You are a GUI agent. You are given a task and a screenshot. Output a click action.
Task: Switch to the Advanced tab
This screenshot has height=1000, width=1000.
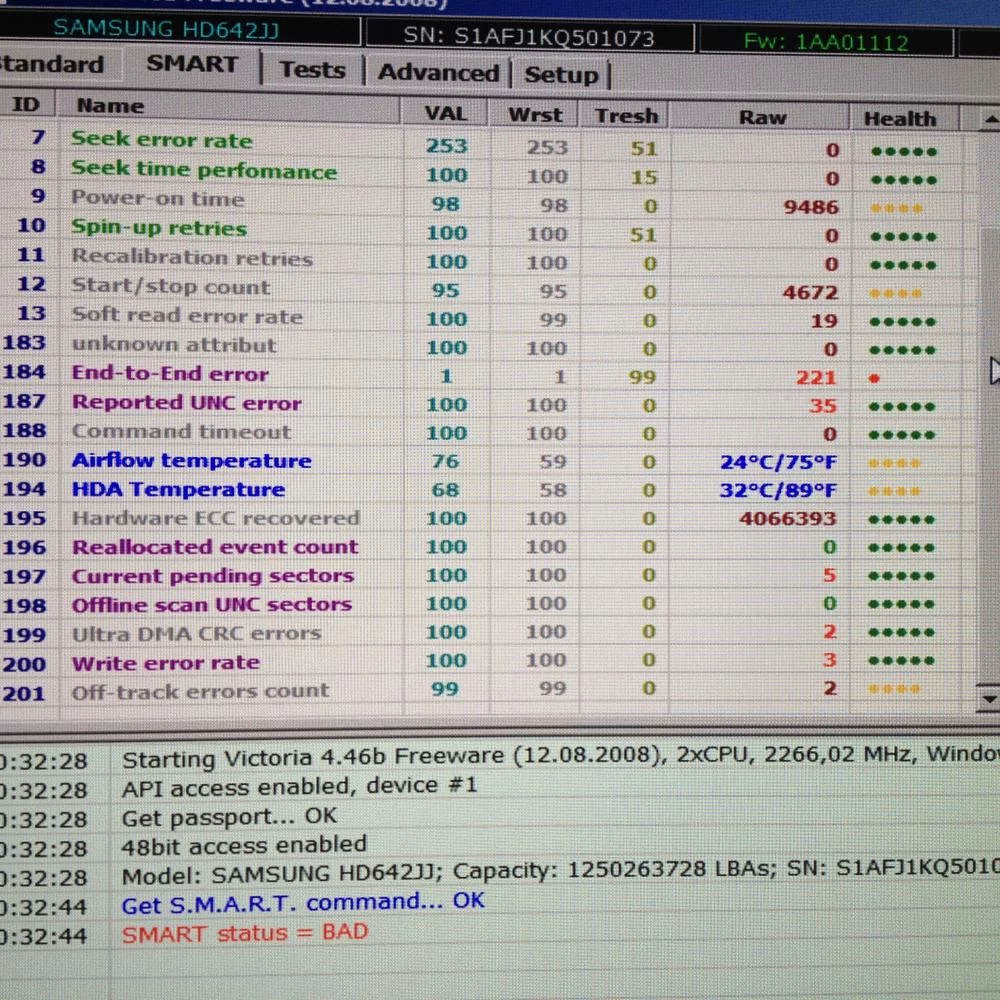click(x=438, y=72)
